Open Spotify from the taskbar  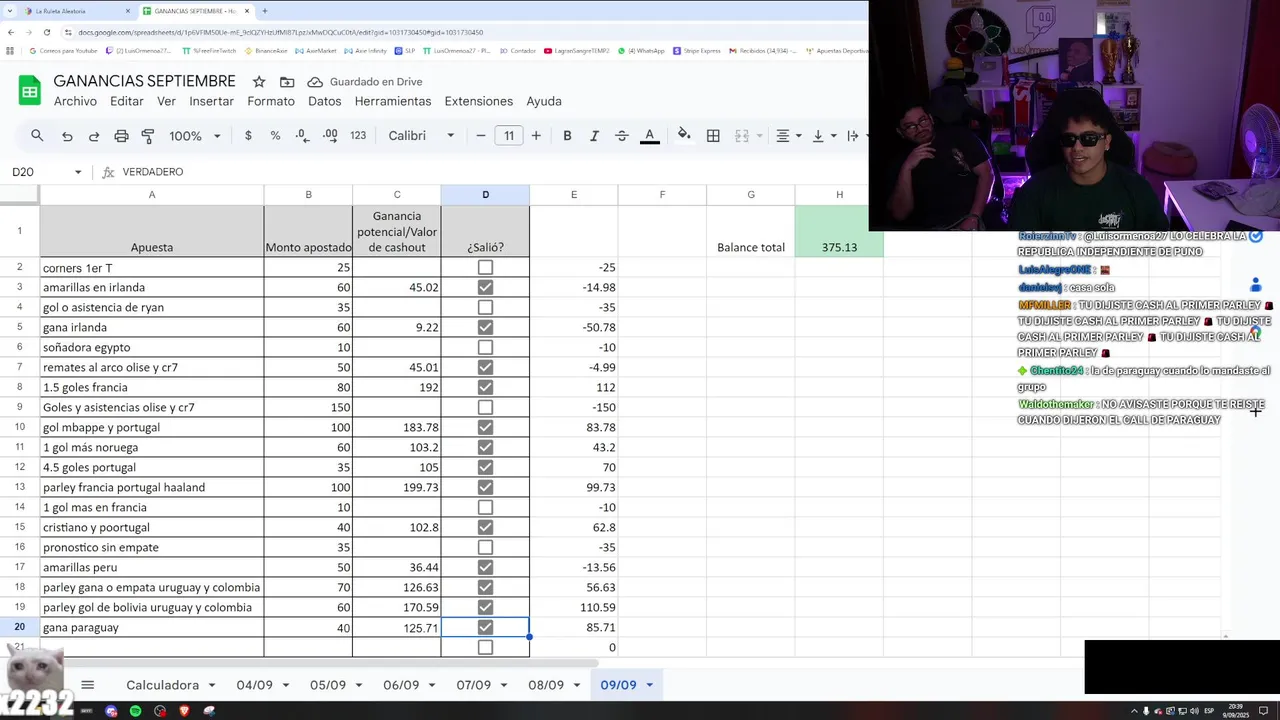point(135,711)
